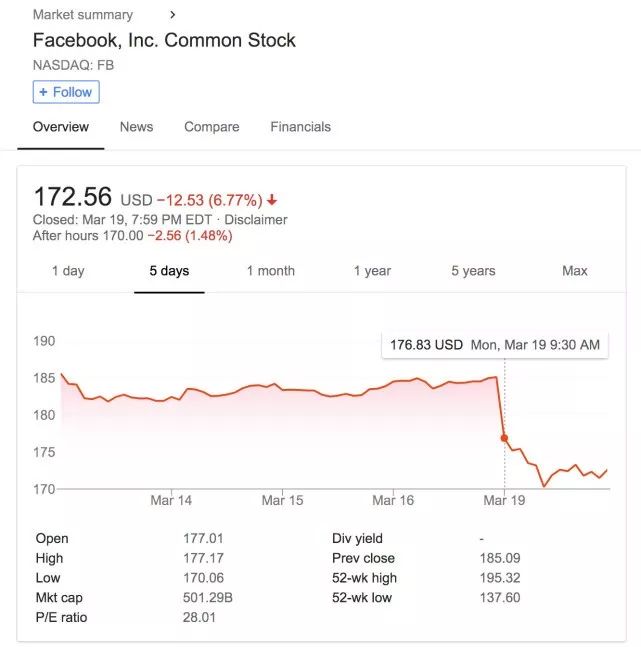Follow Facebook stock with the Follow button
641x647 pixels.
tap(66, 92)
